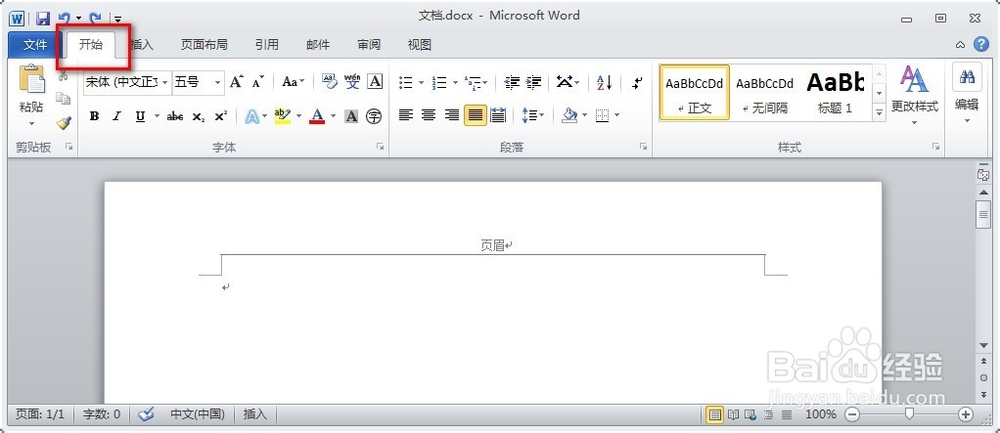The height and width of the screenshot is (433, 1000).
Task: Decrease paragraph indent
Action: [x=511, y=82]
